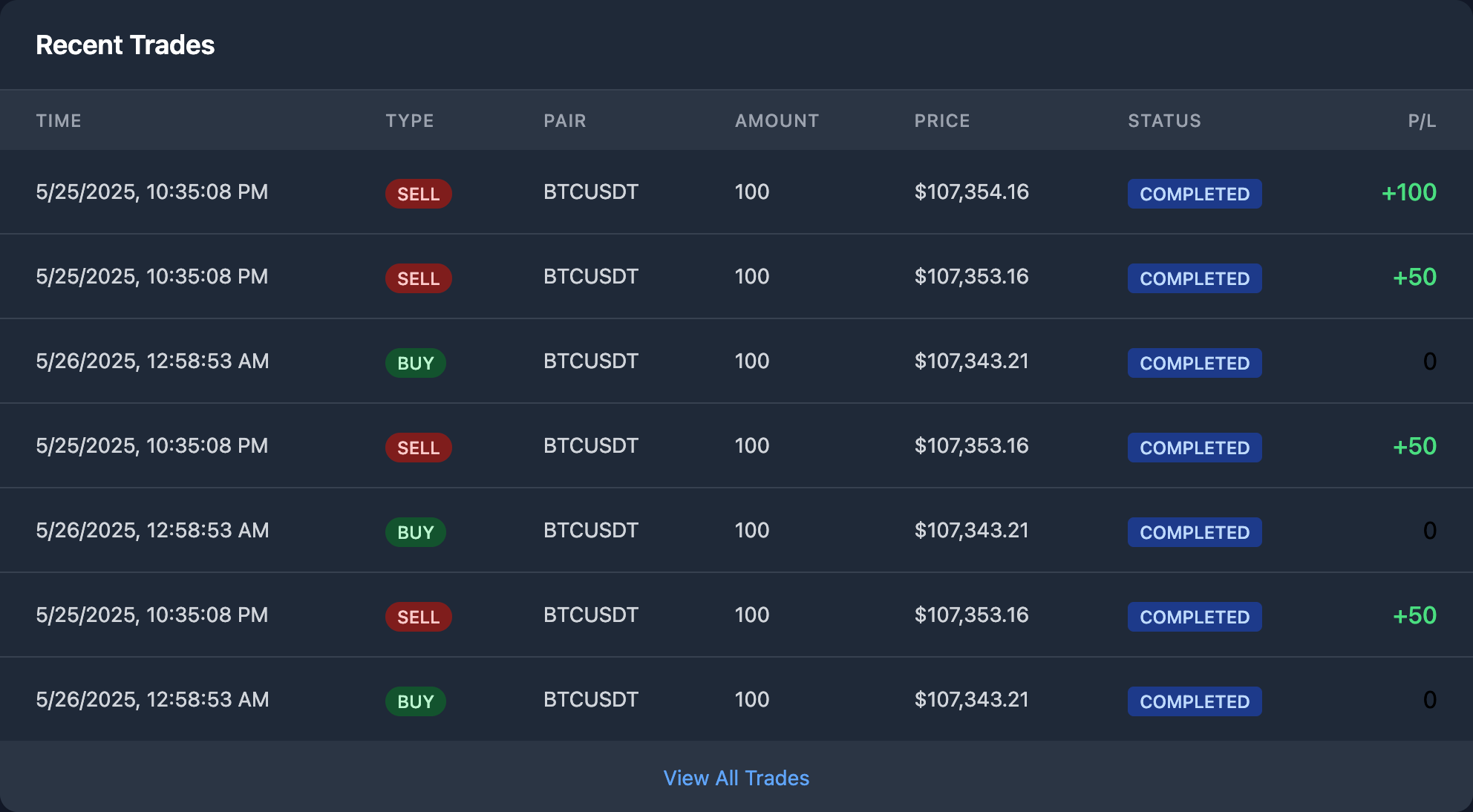Click the TYPE column header

409,121
